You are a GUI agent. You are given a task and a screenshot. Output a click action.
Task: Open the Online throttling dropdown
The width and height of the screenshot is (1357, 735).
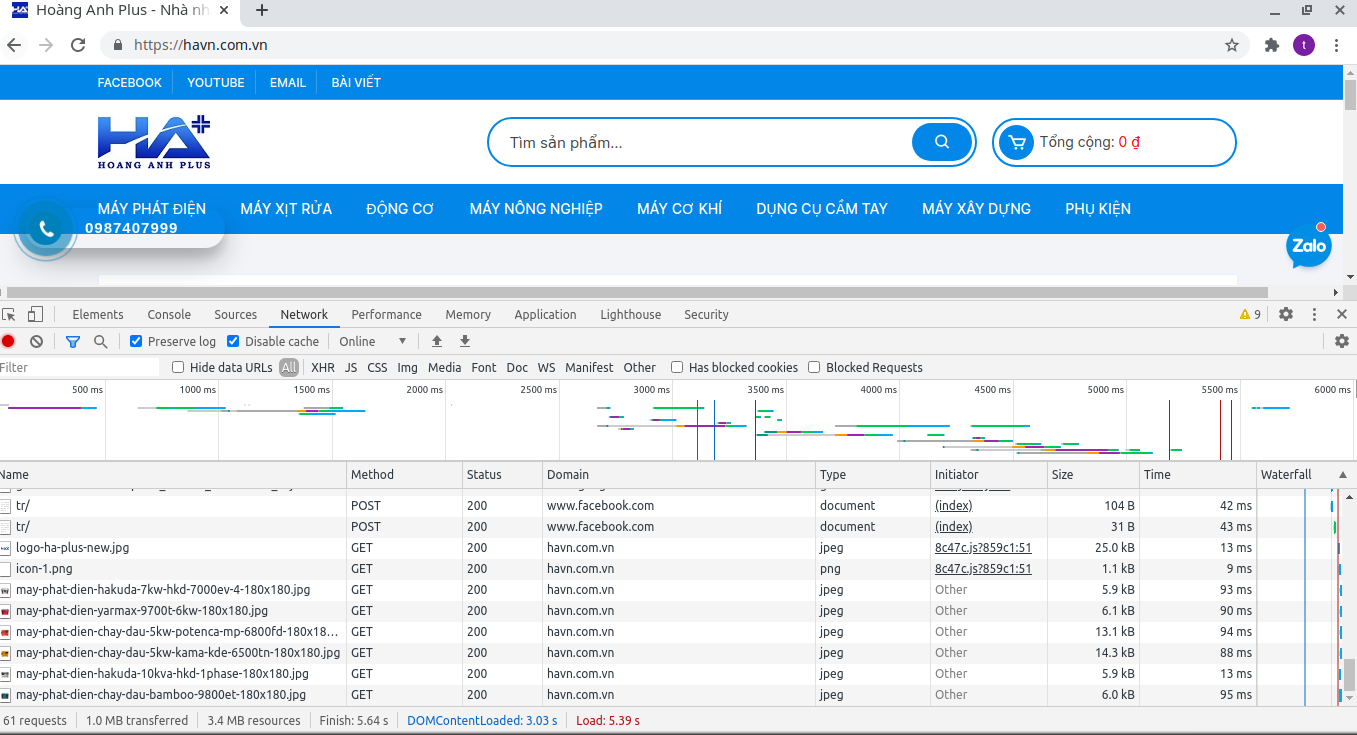pos(373,341)
